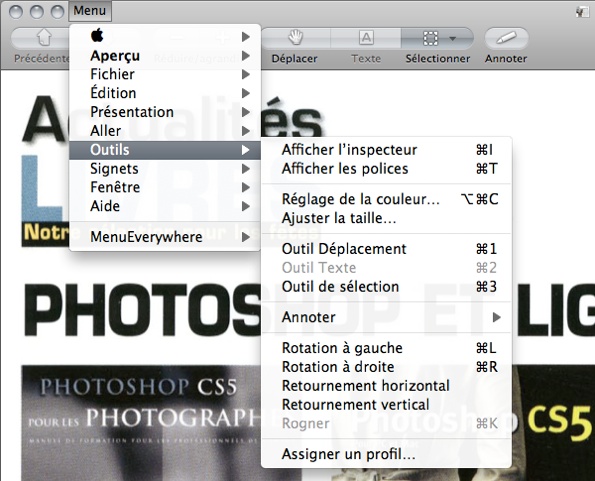Select the Texte tool icon

pyautogui.click(x=366, y=38)
